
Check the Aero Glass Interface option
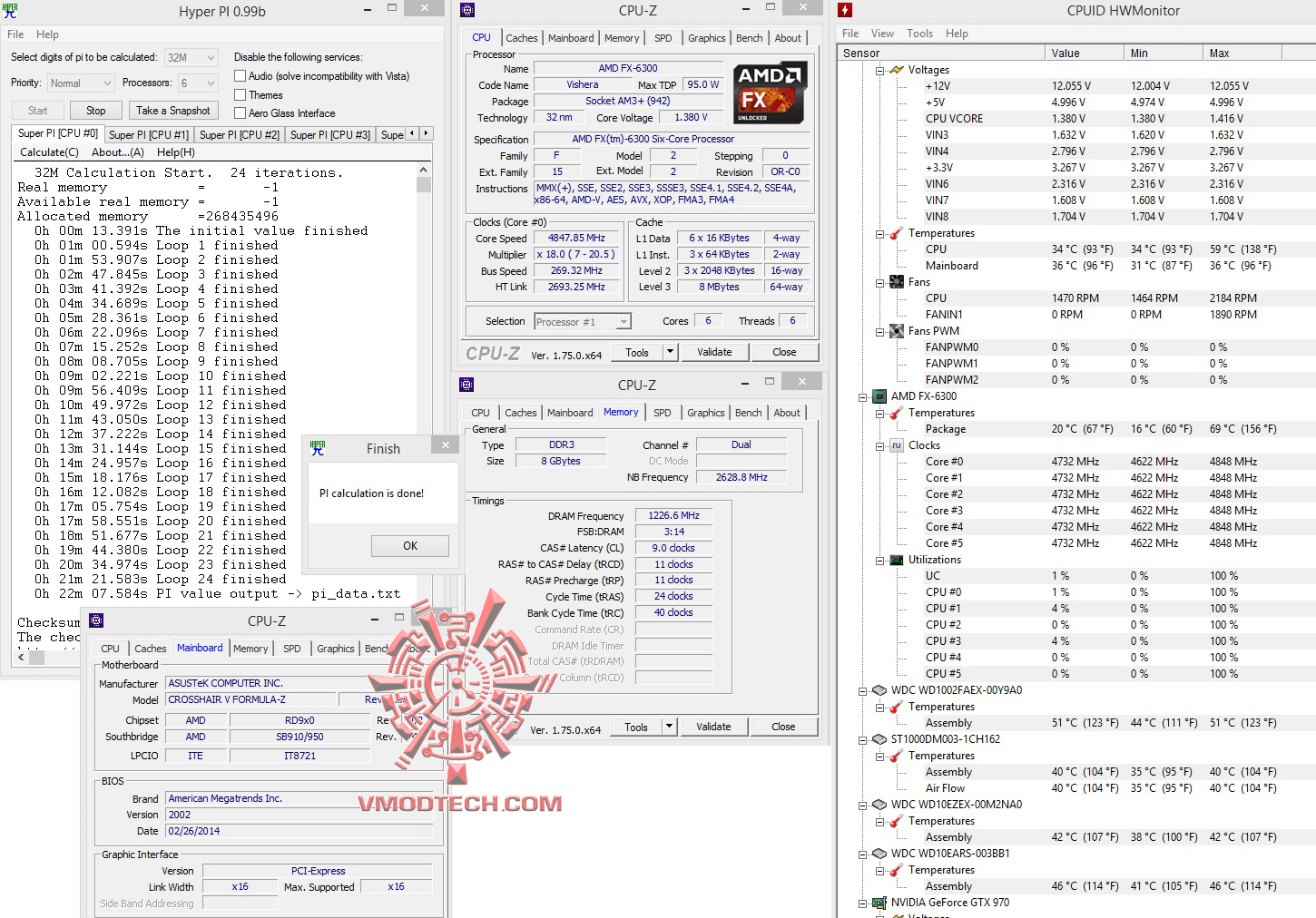point(241,112)
